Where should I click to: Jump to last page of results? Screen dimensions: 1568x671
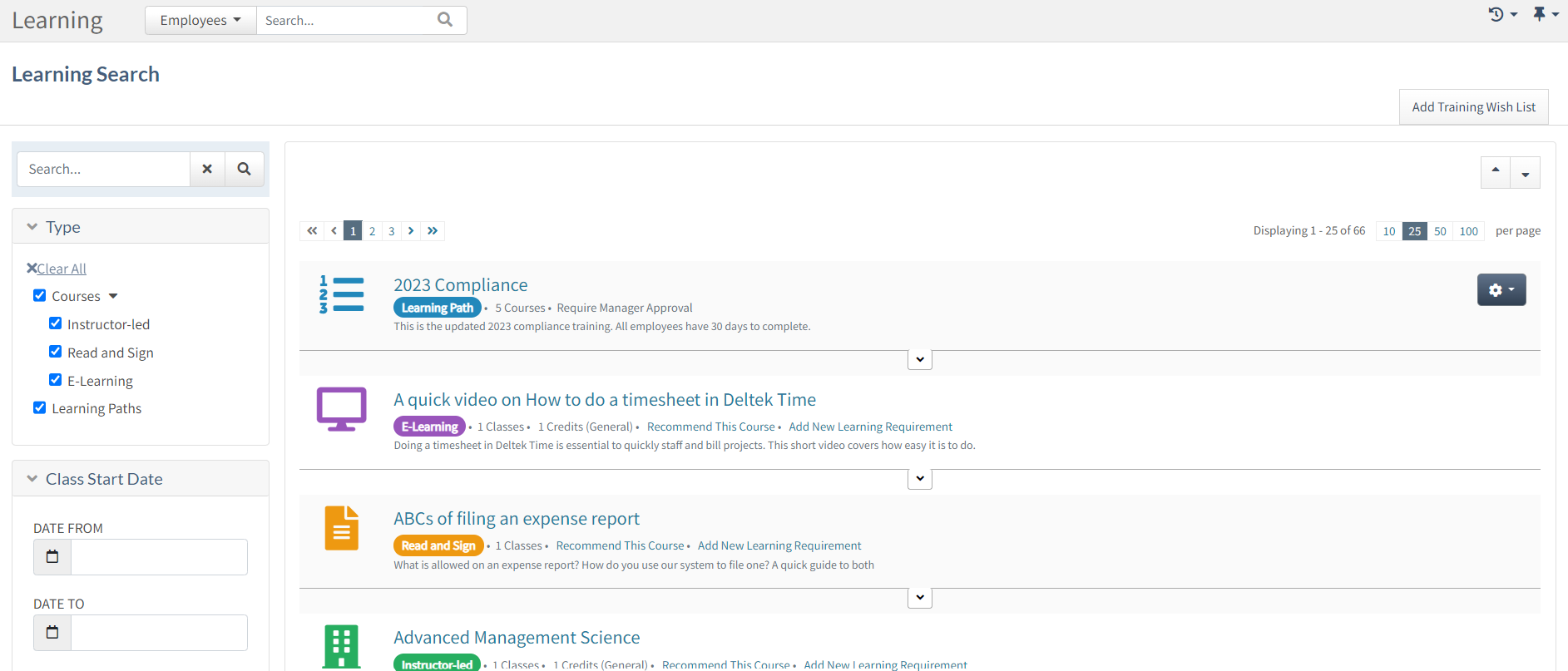(x=433, y=231)
